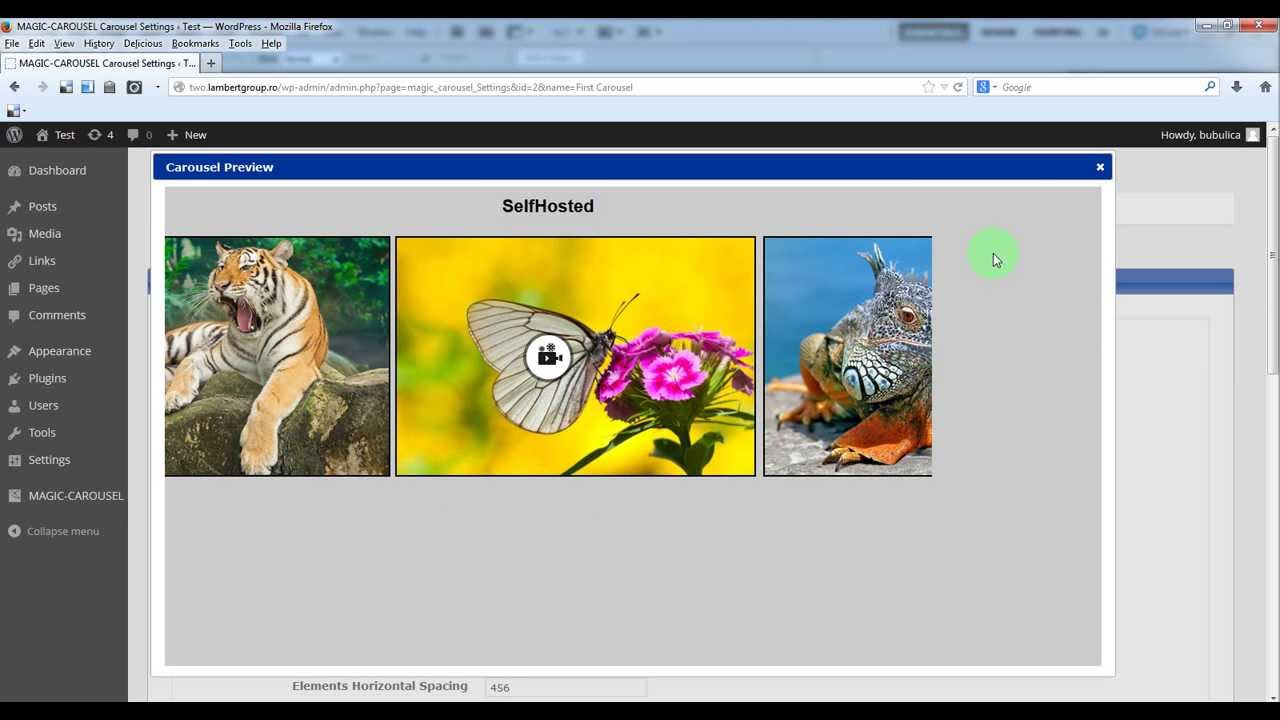This screenshot has width=1280, height=720.
Task: Open the comments bubble in admin bar
Action: (x=140, y=134)
